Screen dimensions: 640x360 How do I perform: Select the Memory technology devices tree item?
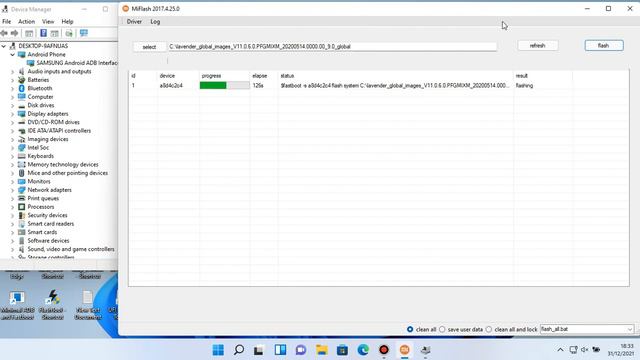(63, 164)
